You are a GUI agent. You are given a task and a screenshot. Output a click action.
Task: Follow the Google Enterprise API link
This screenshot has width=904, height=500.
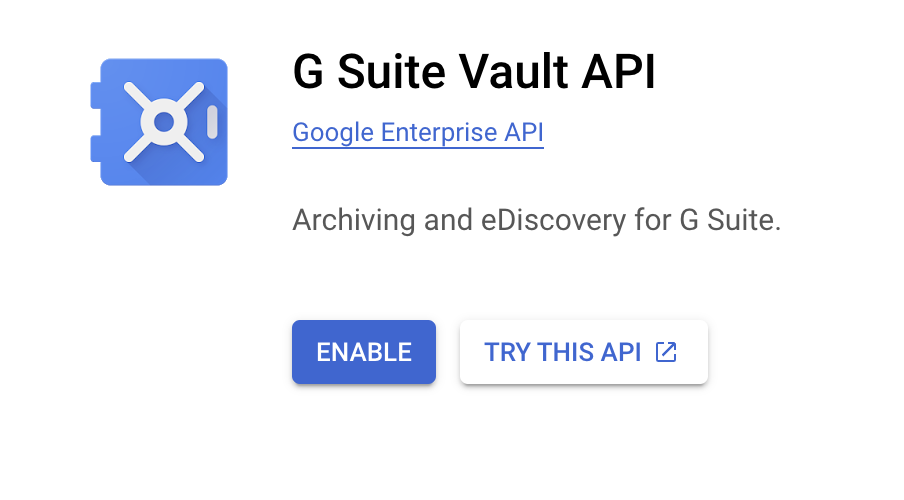coord(417,133)
